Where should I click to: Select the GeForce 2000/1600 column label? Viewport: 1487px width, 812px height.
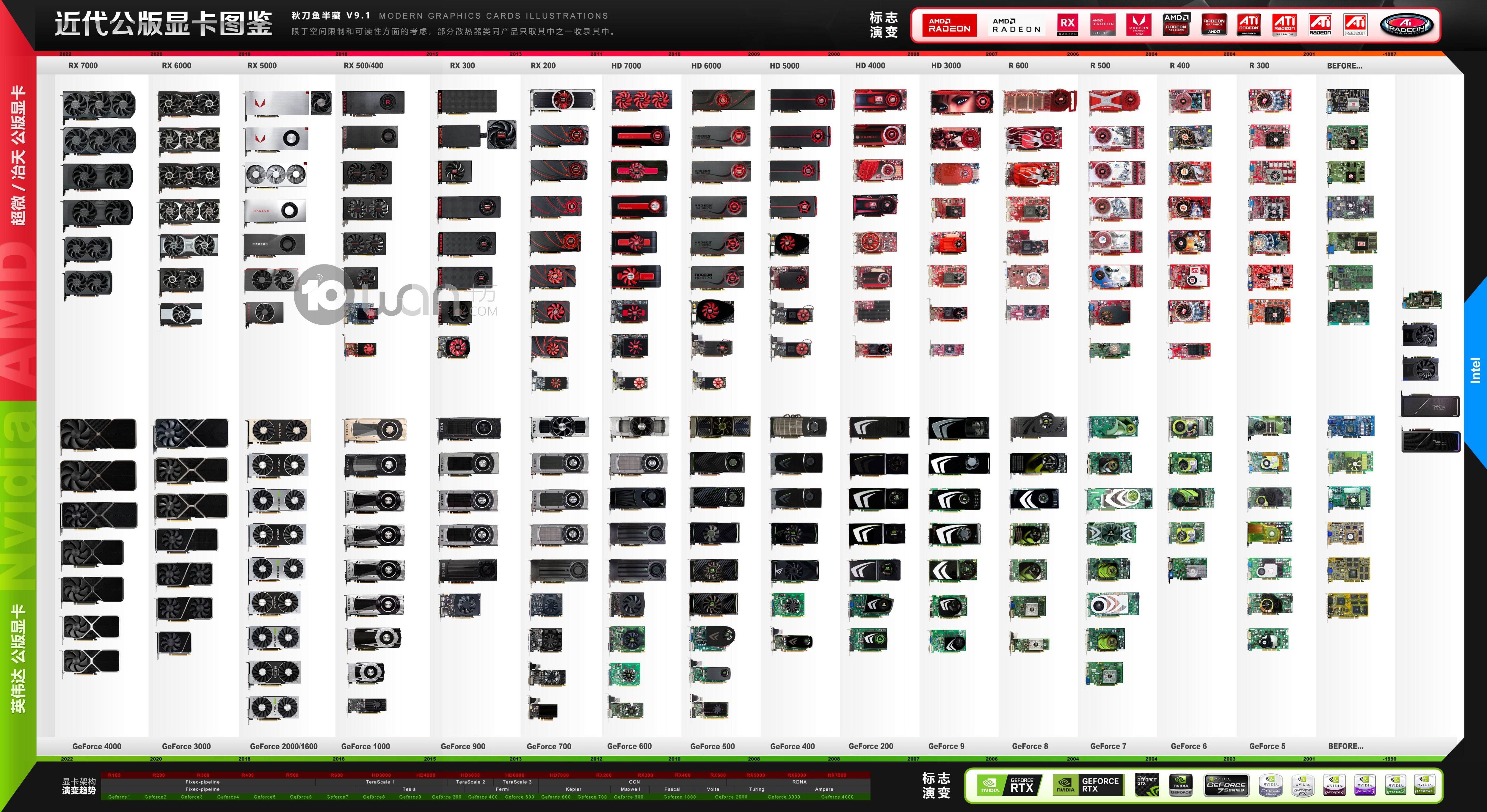[283, 746]
